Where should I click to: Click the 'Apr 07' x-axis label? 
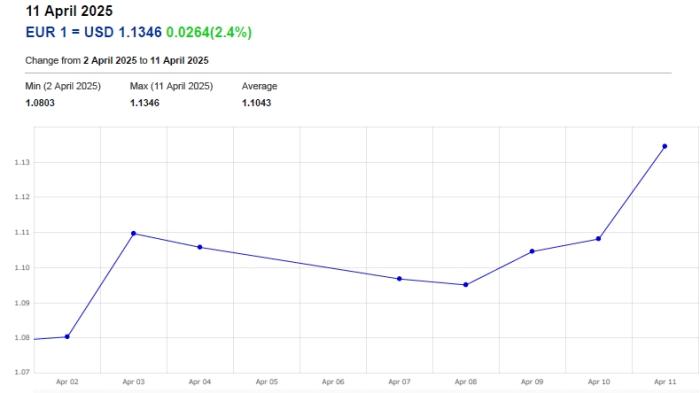point(399,382)
